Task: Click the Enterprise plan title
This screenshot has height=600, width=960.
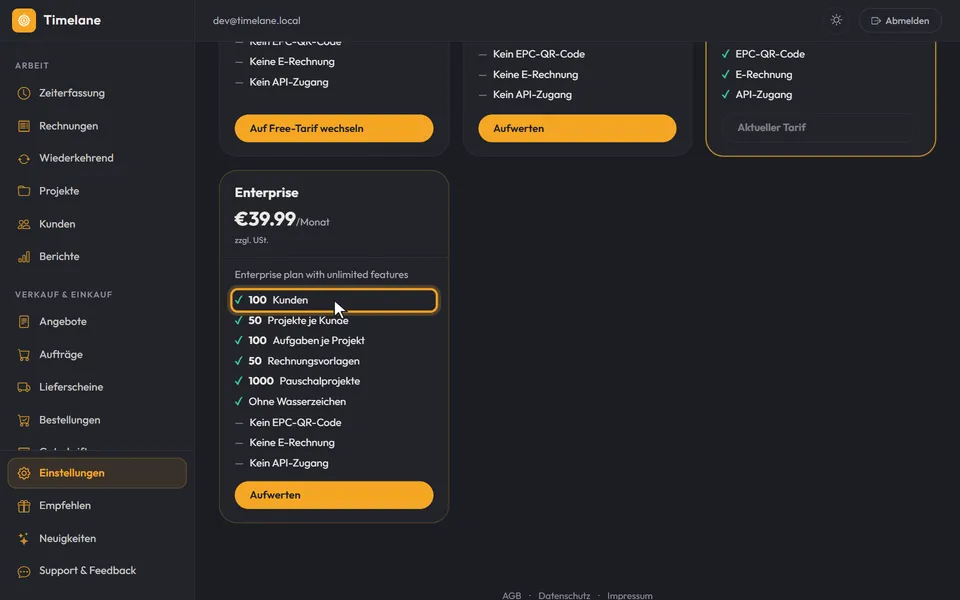Action: point(266,192)
